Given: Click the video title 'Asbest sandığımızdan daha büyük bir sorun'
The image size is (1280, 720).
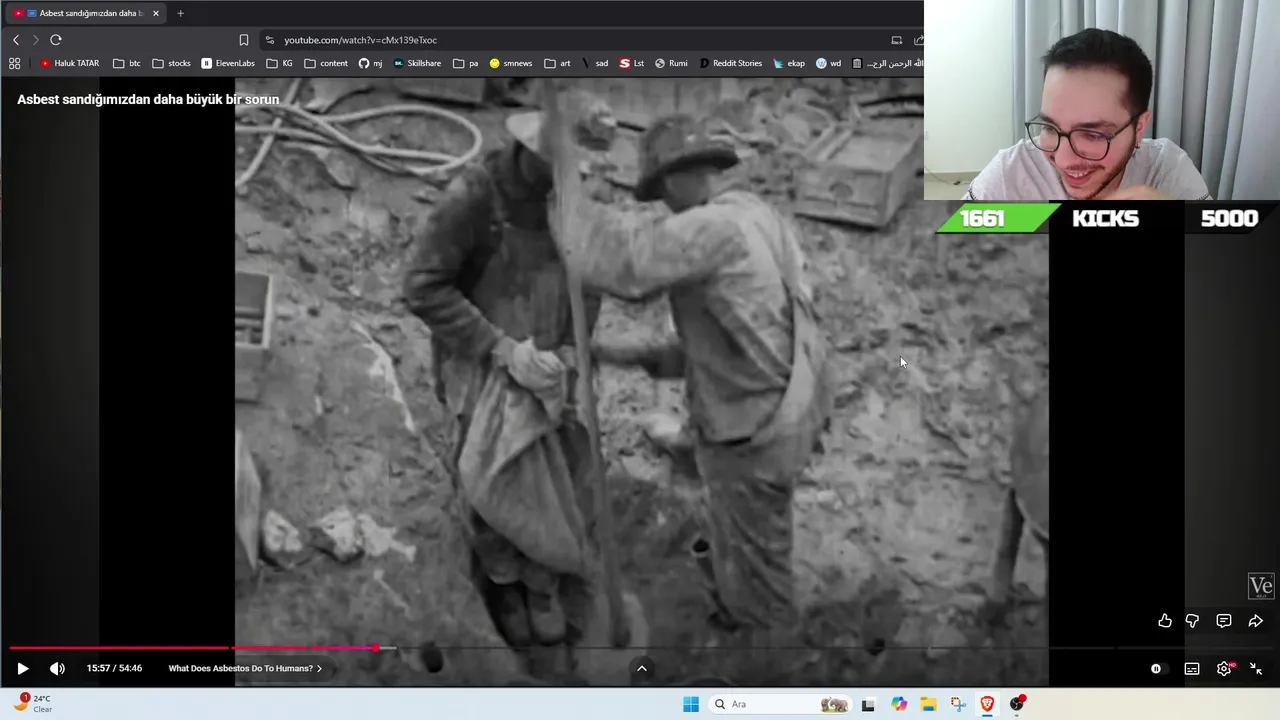Looking at the screenshot, I should coord(148,99).
